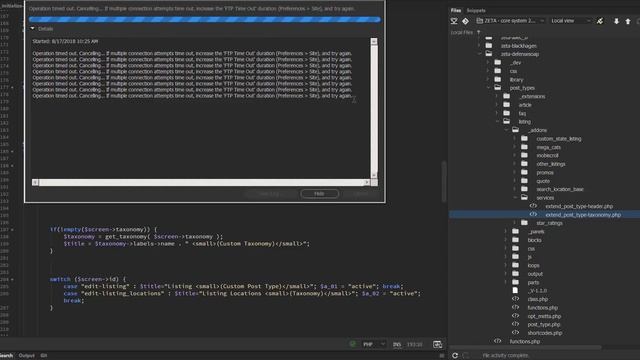This screenshot has height=360, width=640.
Task: Click the Hide button in dialog
Action: pyautogui.click(x=319, y=194)
